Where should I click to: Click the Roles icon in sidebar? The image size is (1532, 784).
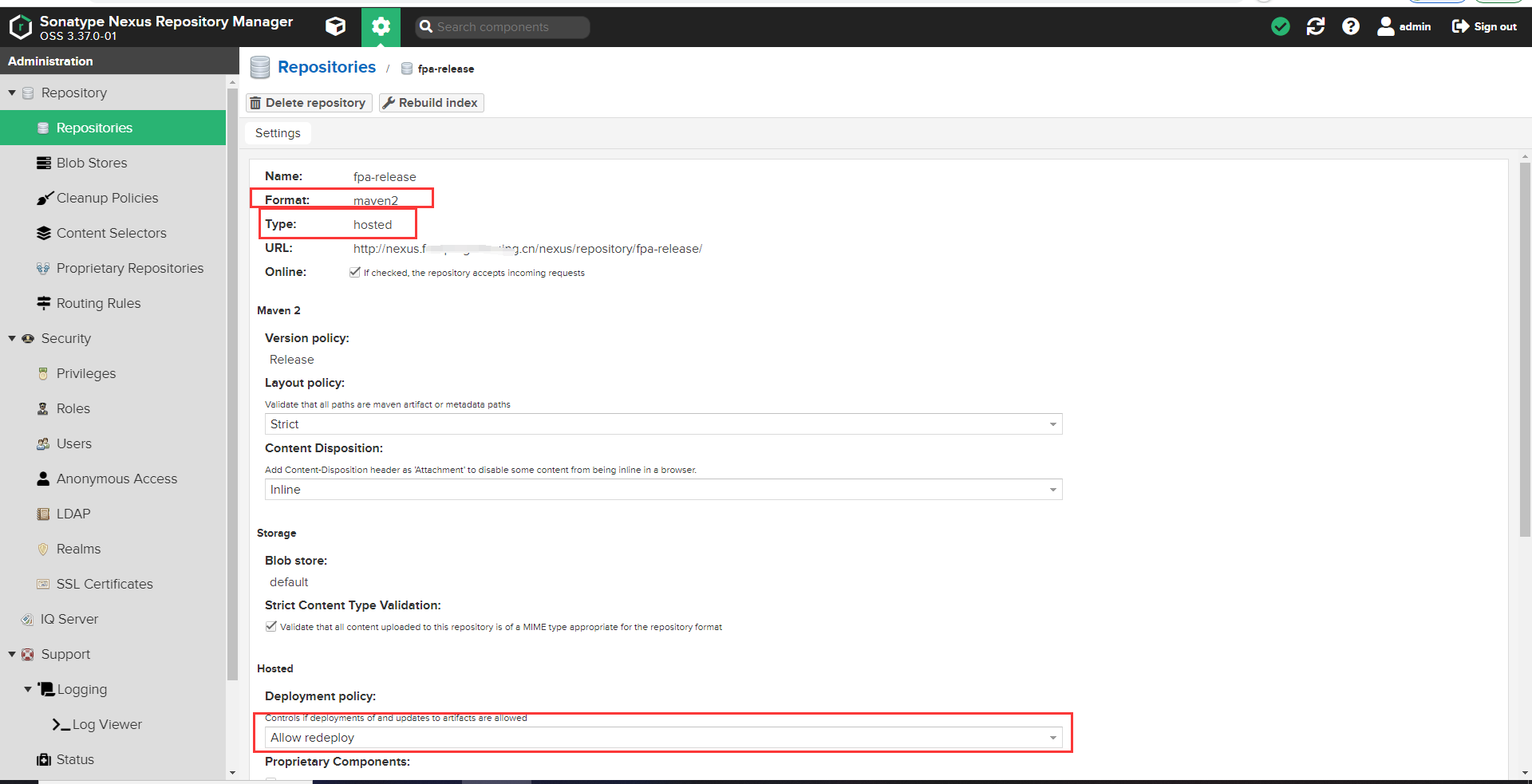click(43, 408)
